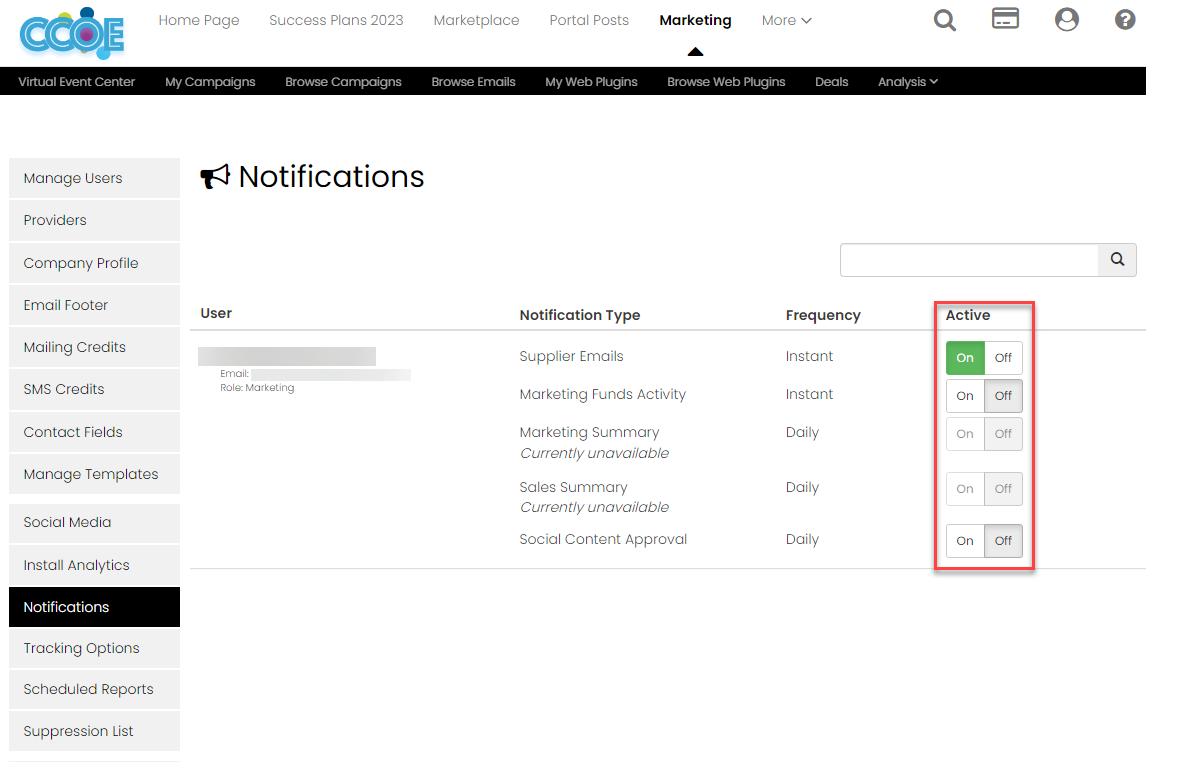Go to the Suppression List sidebar entry
The height and width of the screenshot is (762, 1179).
(78, 731)
